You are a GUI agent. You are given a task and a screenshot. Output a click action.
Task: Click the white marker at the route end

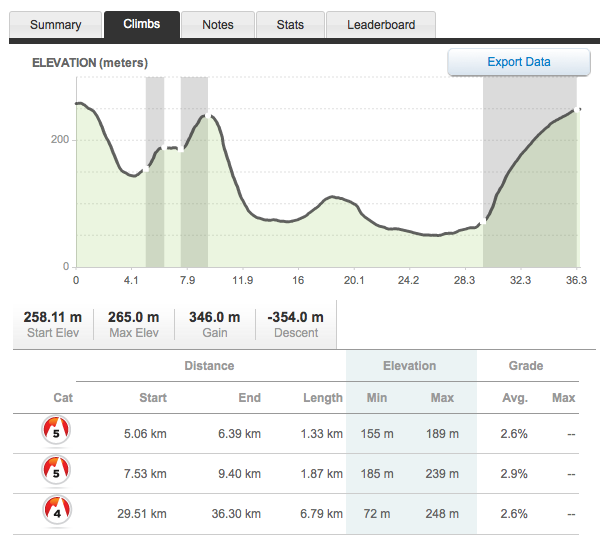pos(577,110)
